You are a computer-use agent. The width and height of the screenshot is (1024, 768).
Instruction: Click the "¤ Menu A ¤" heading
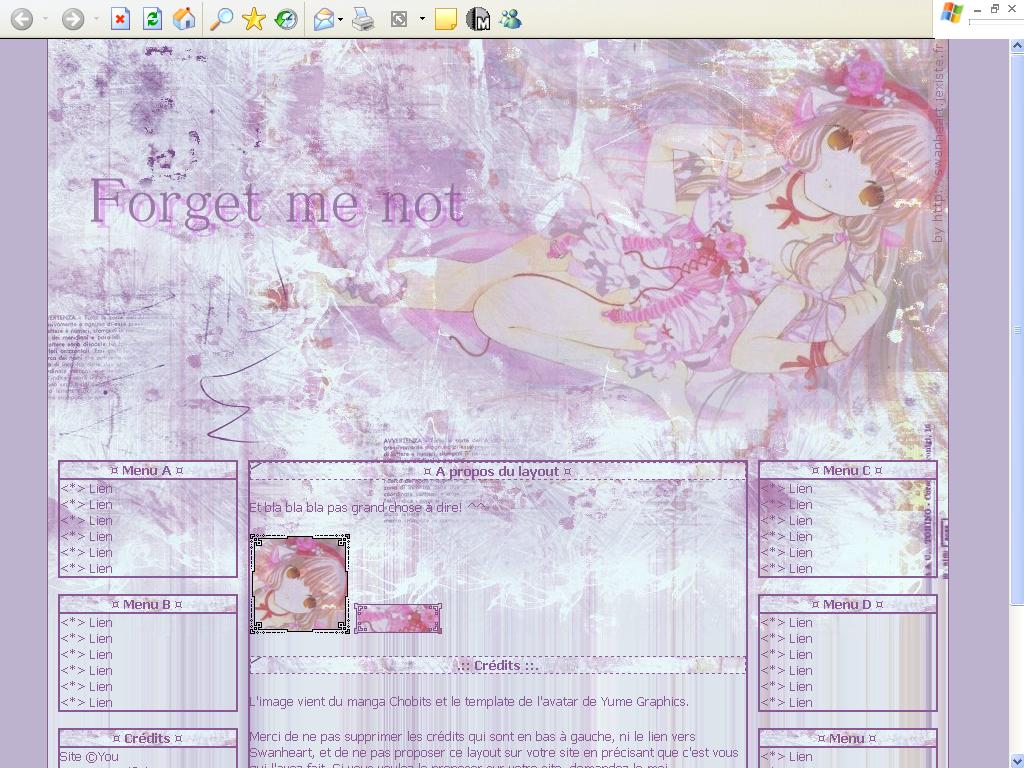click(x=147, y=470)
